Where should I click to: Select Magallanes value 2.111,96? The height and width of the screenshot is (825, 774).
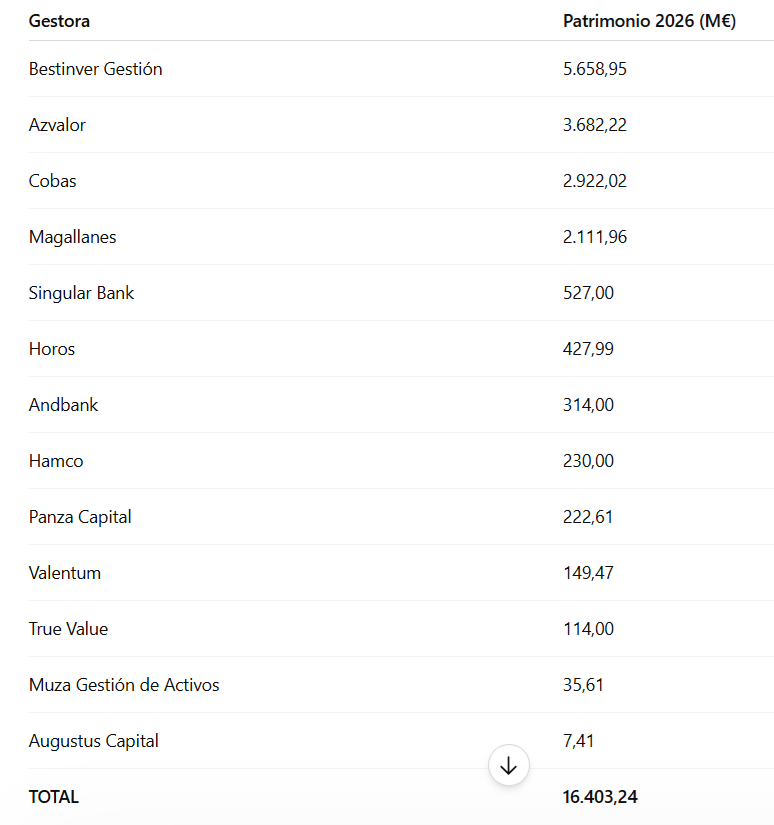coord(595,237)
